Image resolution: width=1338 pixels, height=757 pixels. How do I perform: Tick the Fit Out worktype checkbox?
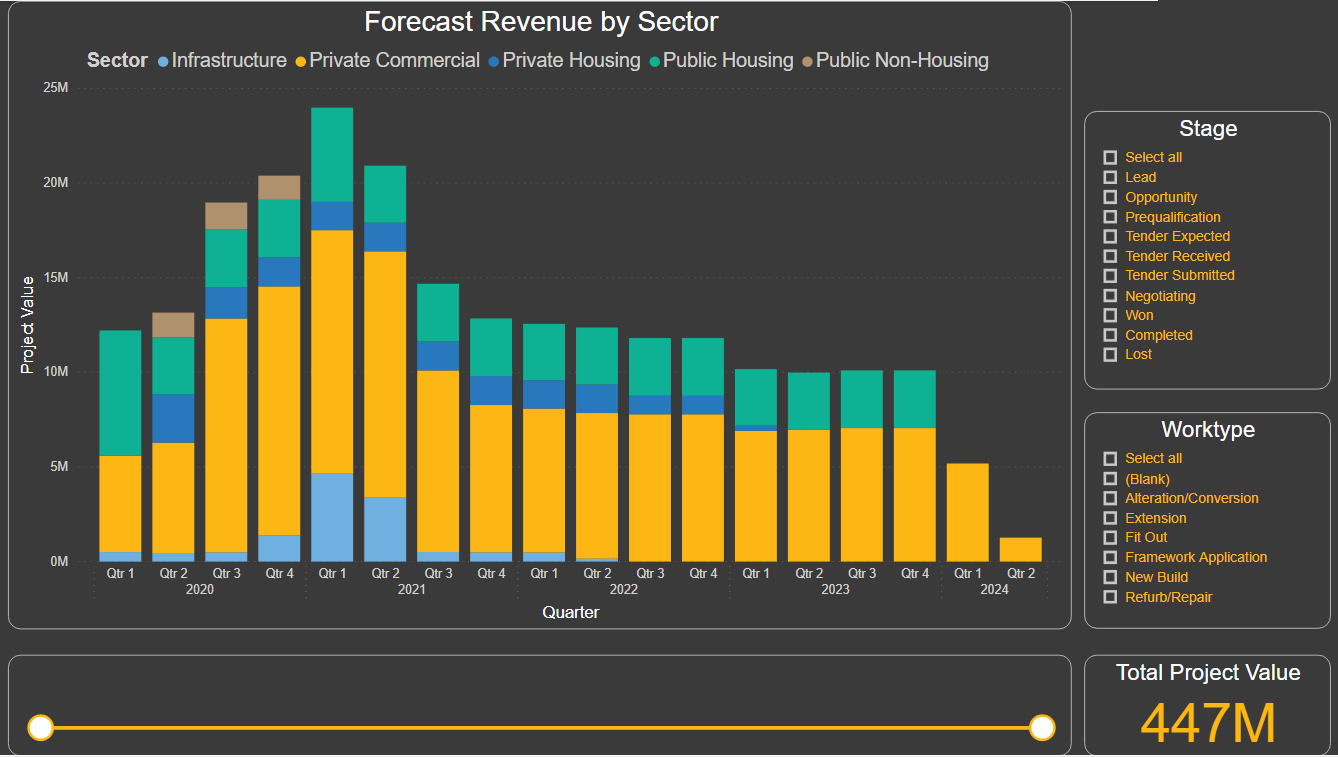pyautogui.click(x=1110, y=538)
